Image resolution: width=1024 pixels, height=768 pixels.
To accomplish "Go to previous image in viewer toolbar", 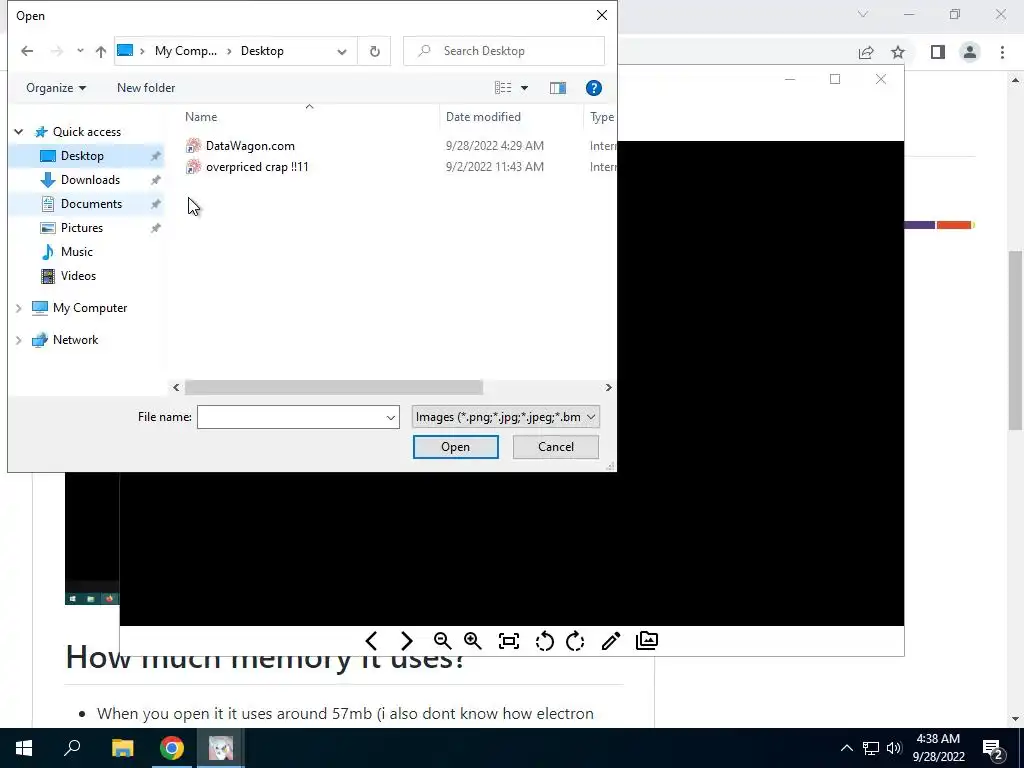I will click(x=371, y=641).
